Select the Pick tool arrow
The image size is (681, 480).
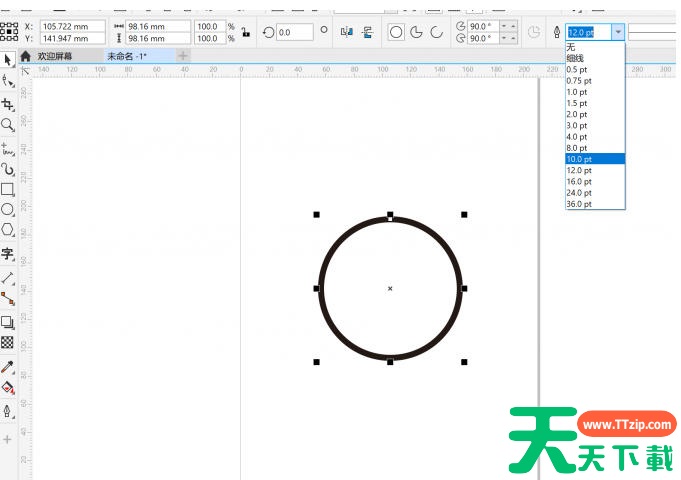click(8, 60)
